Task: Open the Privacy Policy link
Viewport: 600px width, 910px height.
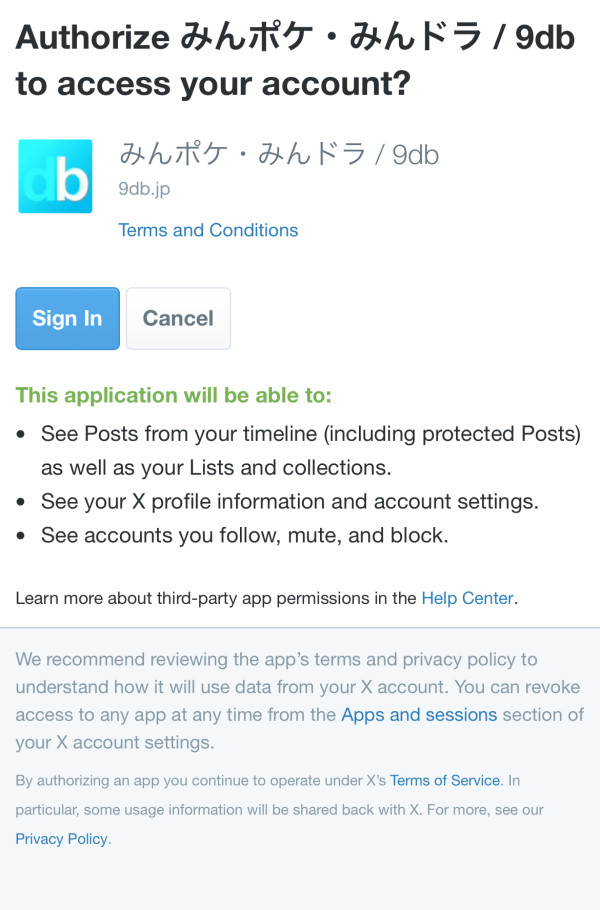Action: click(x=61, y=839)
